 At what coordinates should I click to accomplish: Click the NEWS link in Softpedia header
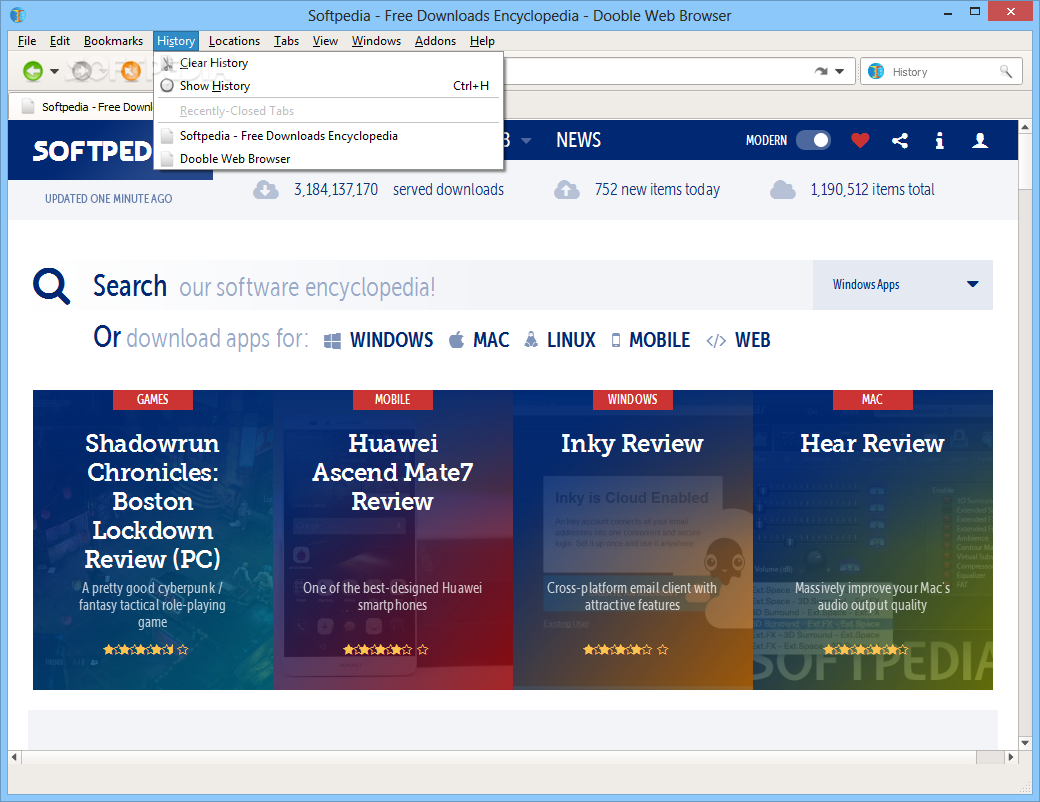pyautogui.click(x=578, y=140)
